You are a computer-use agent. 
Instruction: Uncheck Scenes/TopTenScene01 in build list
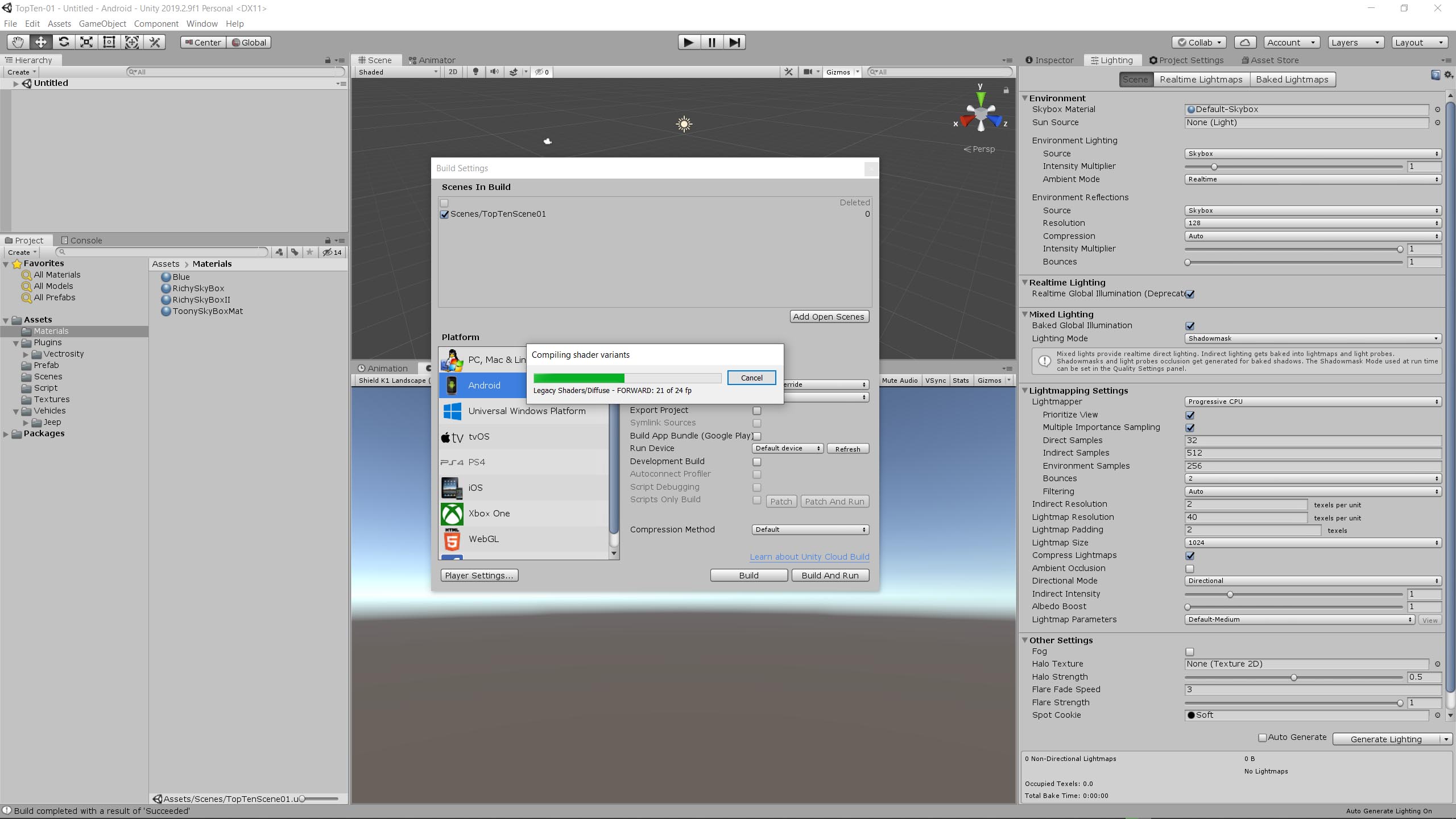(x=445, y=214)
